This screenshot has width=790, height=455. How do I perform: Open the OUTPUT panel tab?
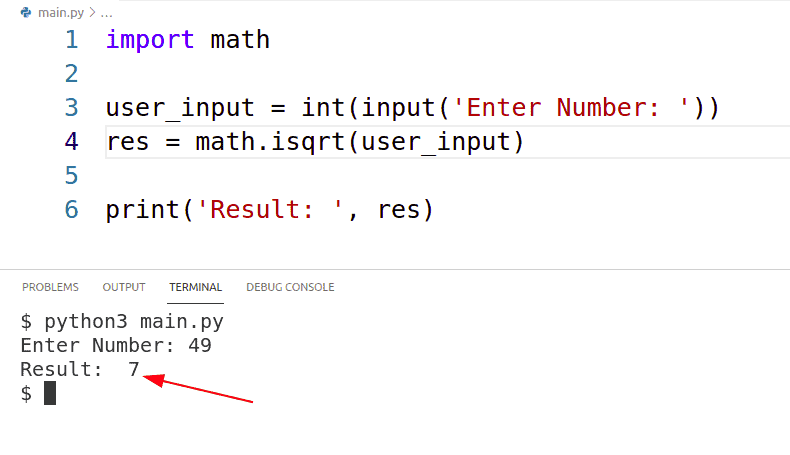pos(124,287)
